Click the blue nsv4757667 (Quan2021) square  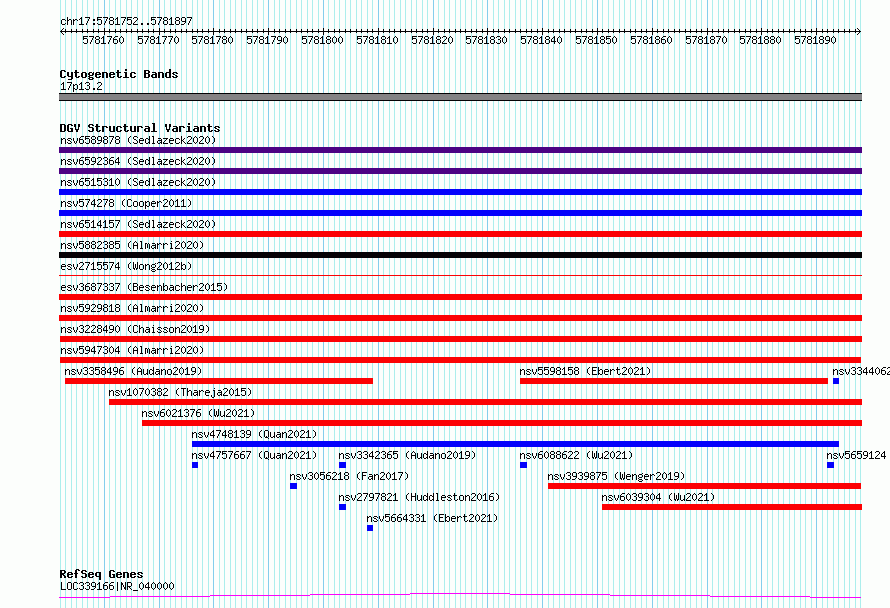coord(195,465)
